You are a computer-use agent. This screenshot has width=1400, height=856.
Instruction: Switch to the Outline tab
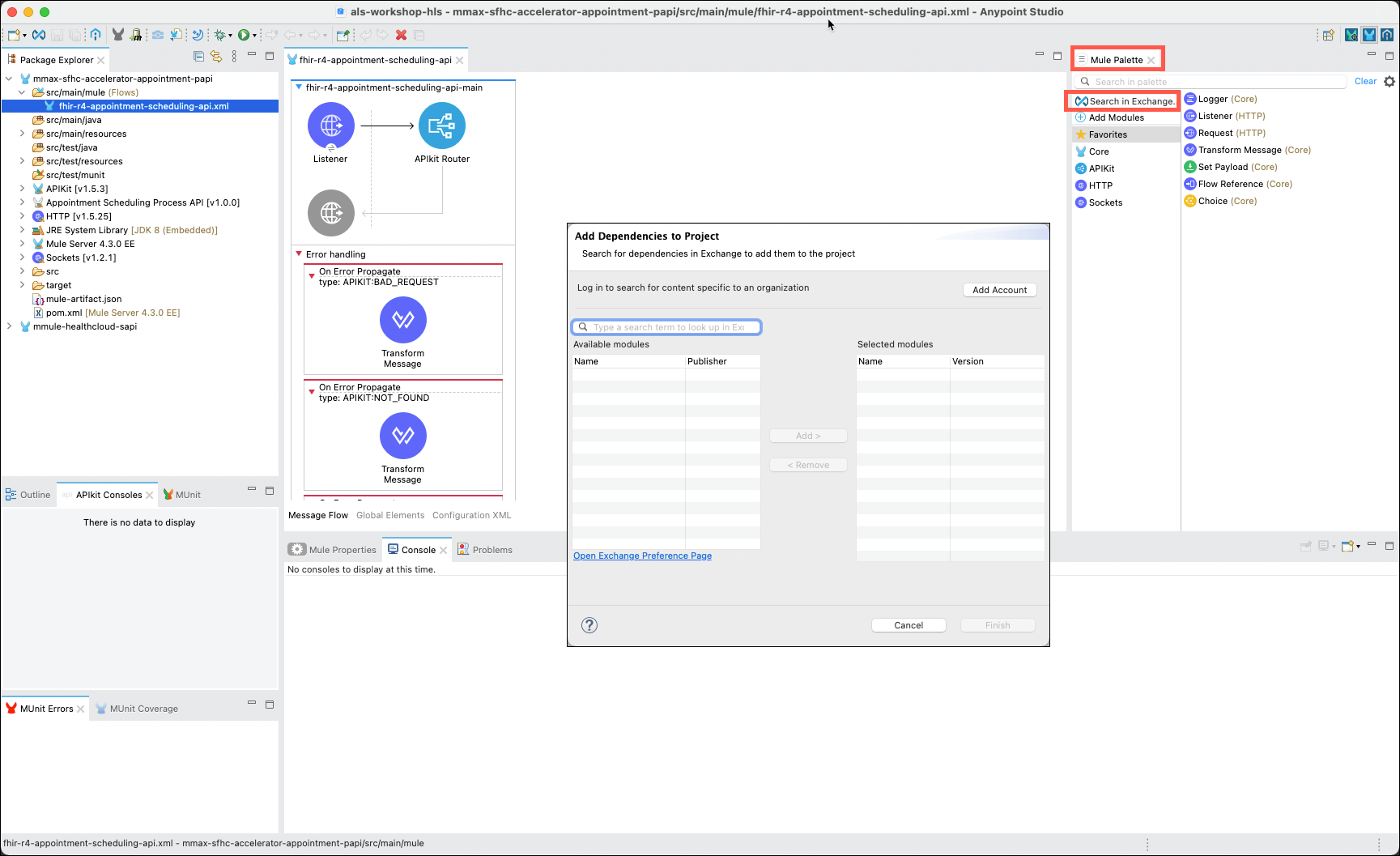[x=28, y=495]
